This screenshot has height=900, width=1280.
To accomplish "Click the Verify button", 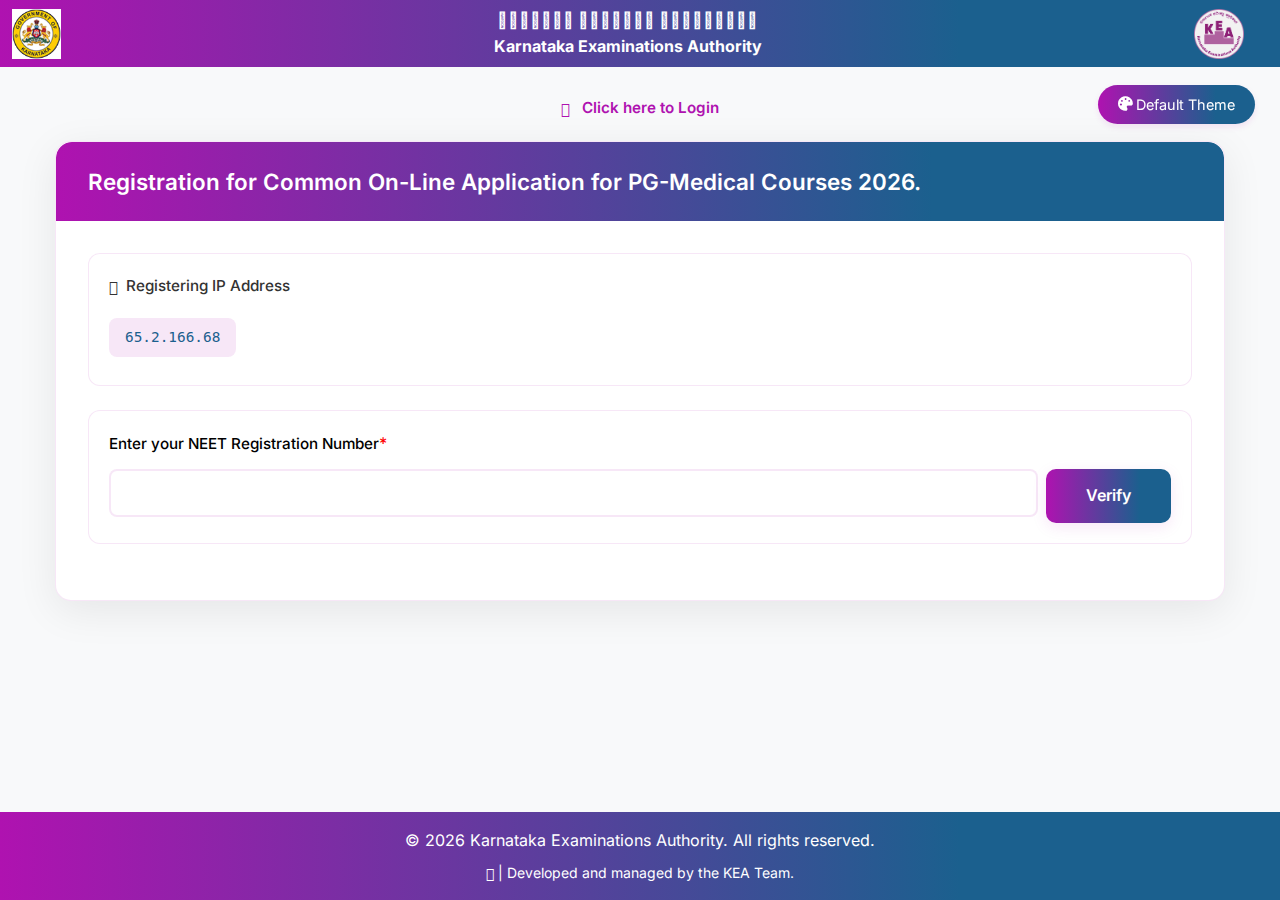I will (1108, 496).
